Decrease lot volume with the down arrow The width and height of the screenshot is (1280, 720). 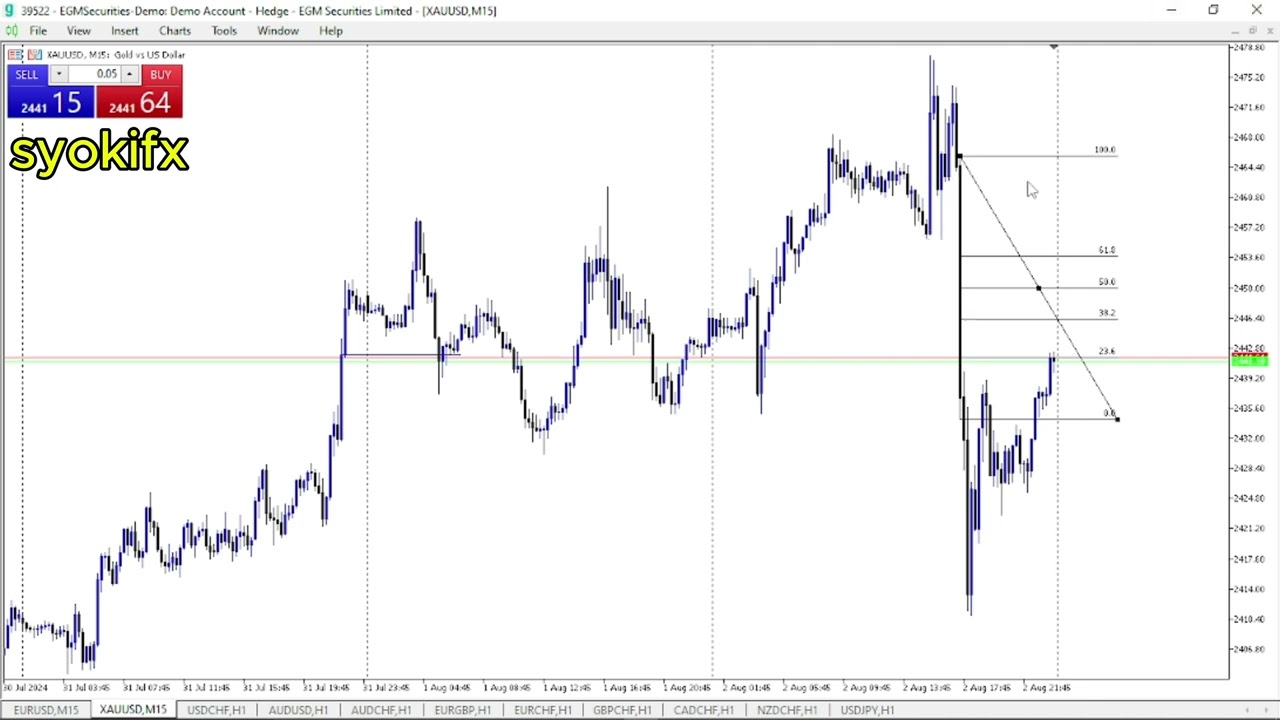pos(58,75)
